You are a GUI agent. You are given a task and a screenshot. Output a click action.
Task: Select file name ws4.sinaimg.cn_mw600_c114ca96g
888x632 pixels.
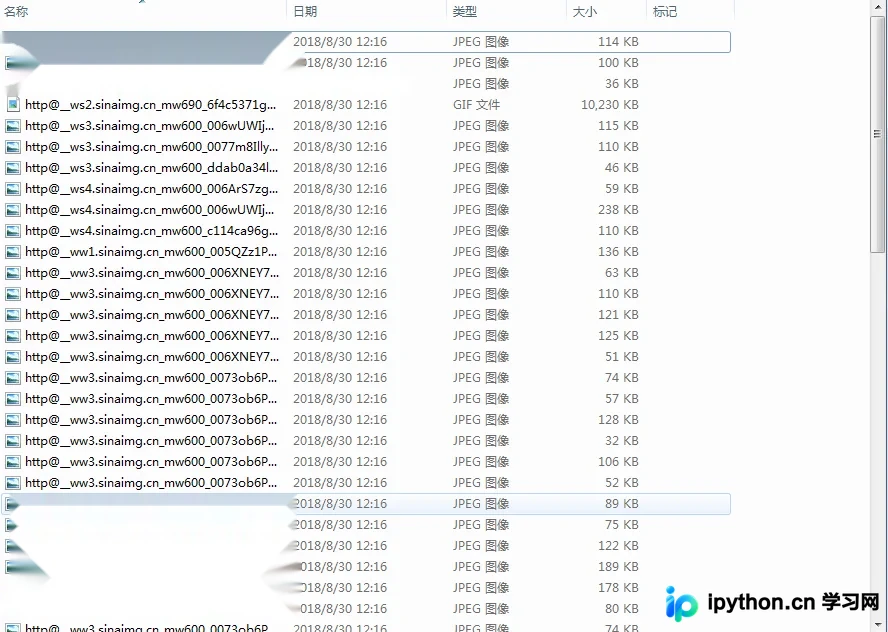(x=151, y=230)
